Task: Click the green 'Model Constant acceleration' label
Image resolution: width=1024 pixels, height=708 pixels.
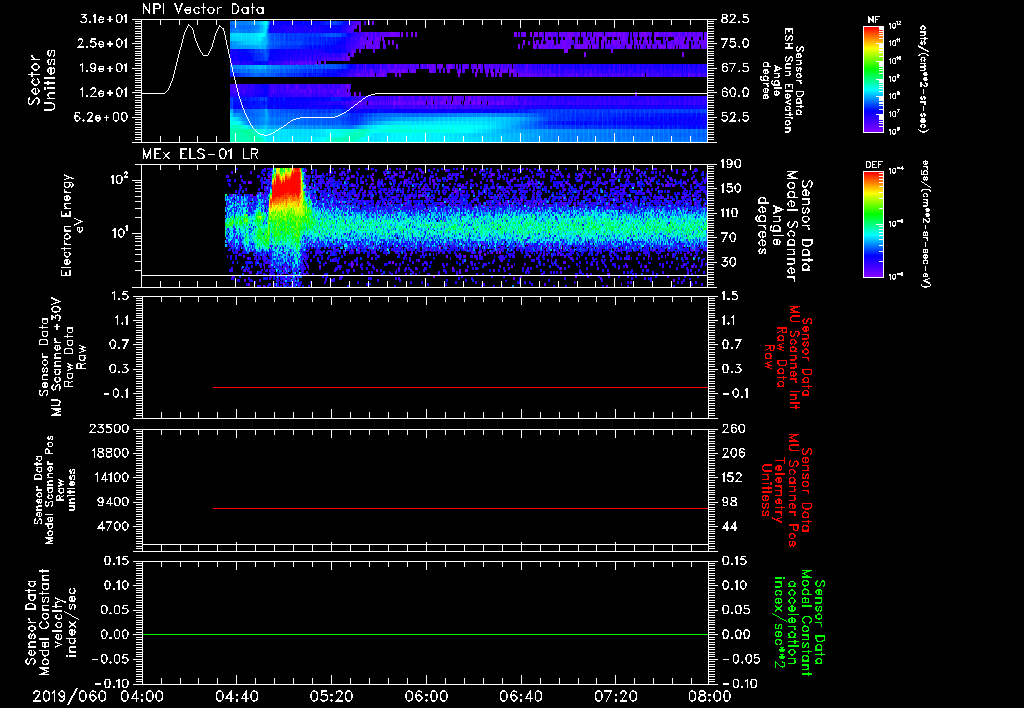Action: (799, 624)
